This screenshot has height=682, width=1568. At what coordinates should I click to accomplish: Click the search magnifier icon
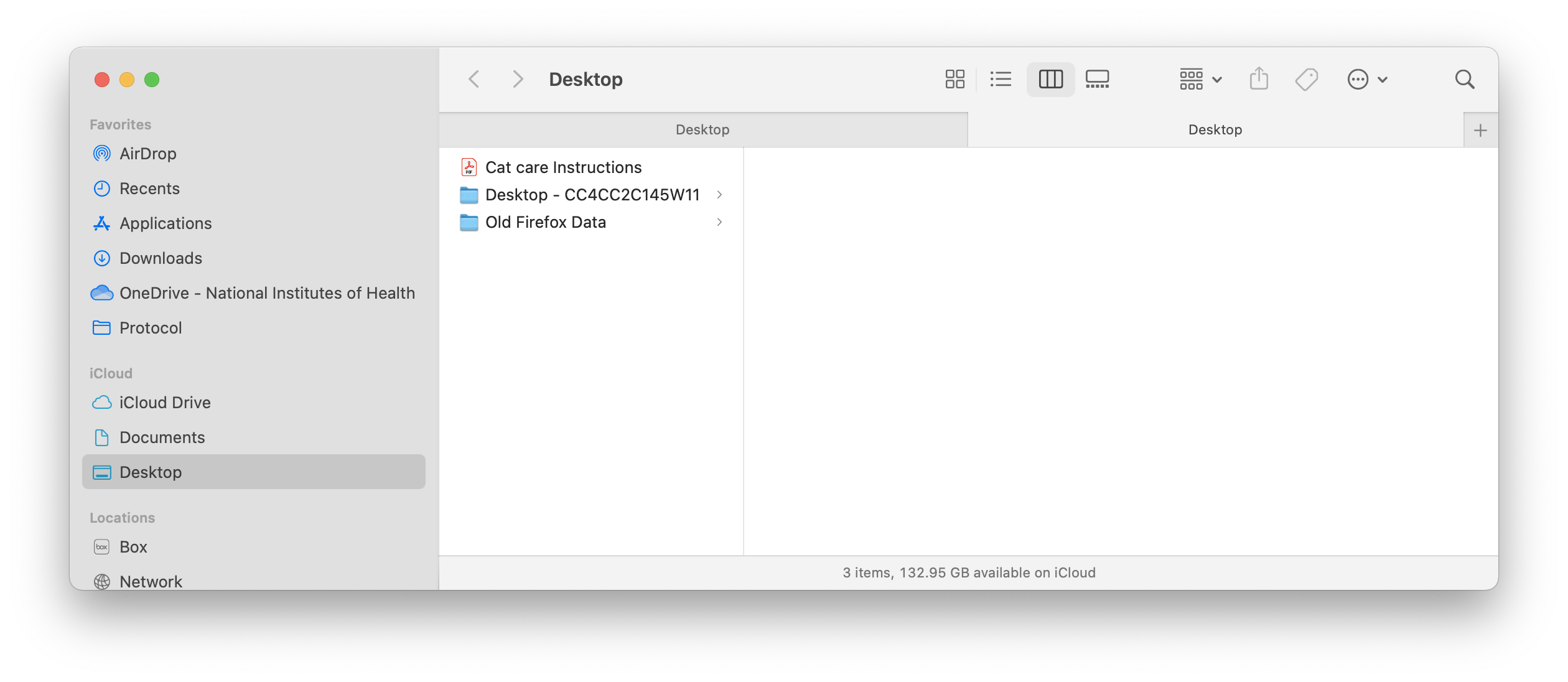tap(1465, 79)
